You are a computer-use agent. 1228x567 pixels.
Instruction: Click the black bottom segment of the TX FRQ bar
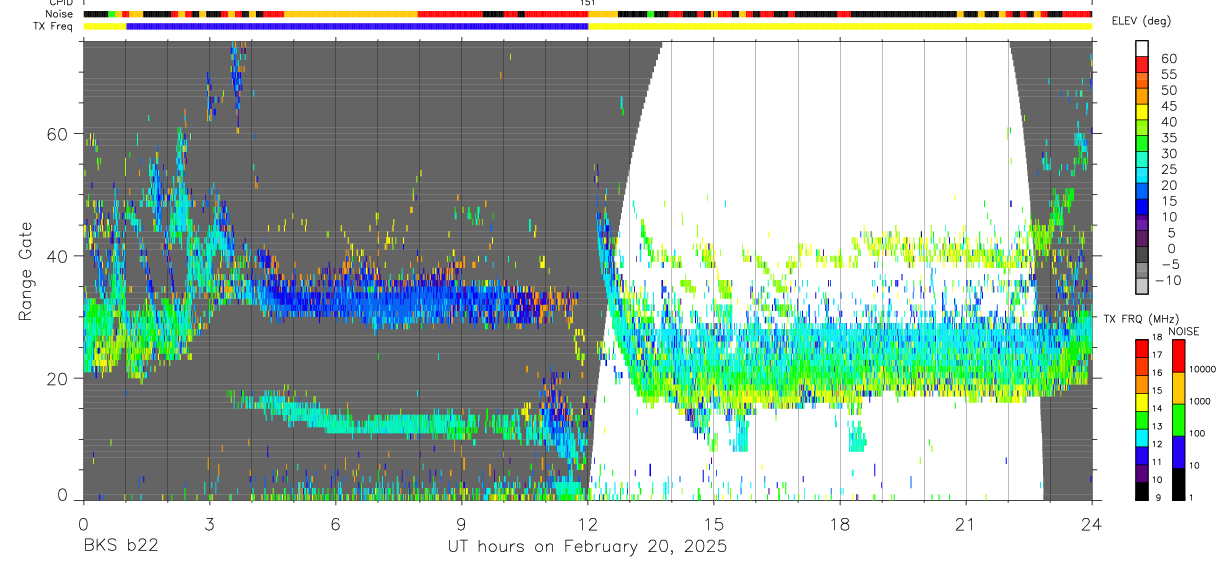tap(1142, 490)
